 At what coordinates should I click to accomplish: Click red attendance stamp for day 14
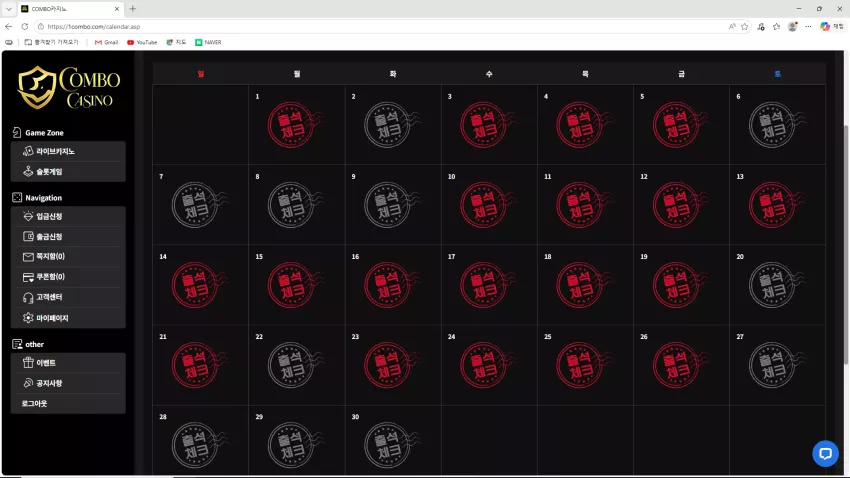(x=198, y=285)
